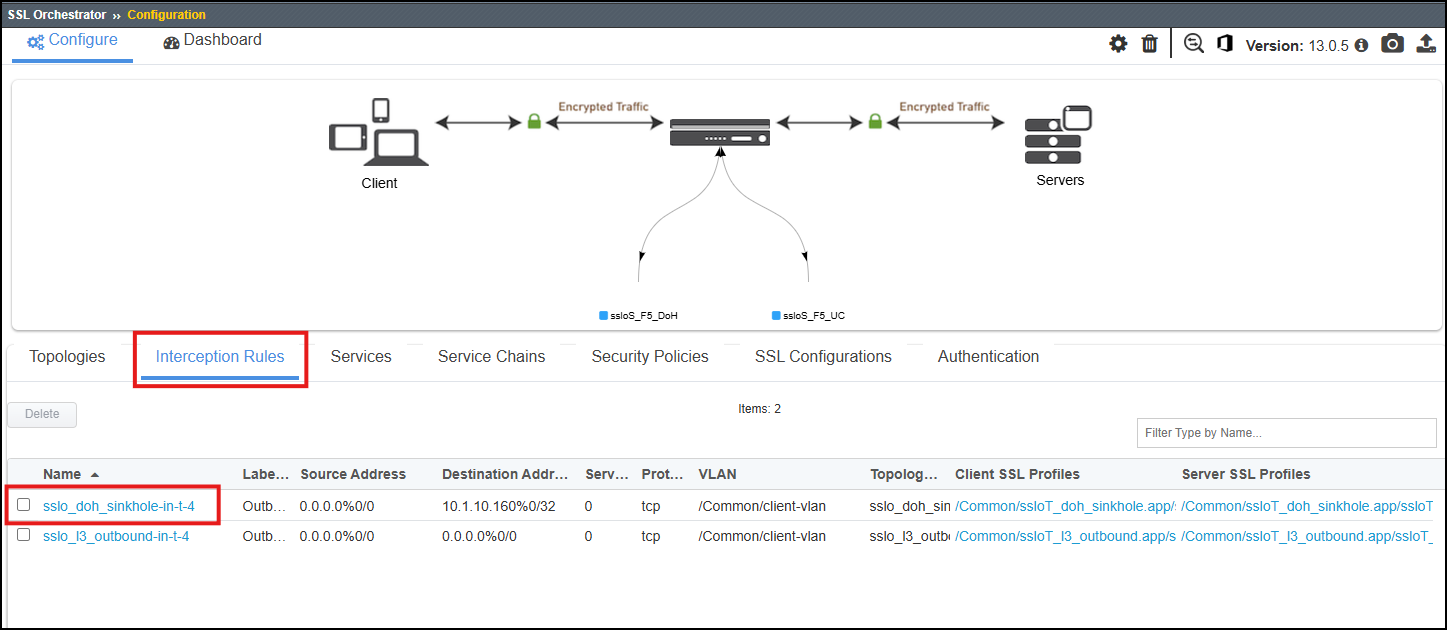The width and height of the screenshot is (1447, 630).
Task: Click the VLAN column header
Action: coord(717,474)
